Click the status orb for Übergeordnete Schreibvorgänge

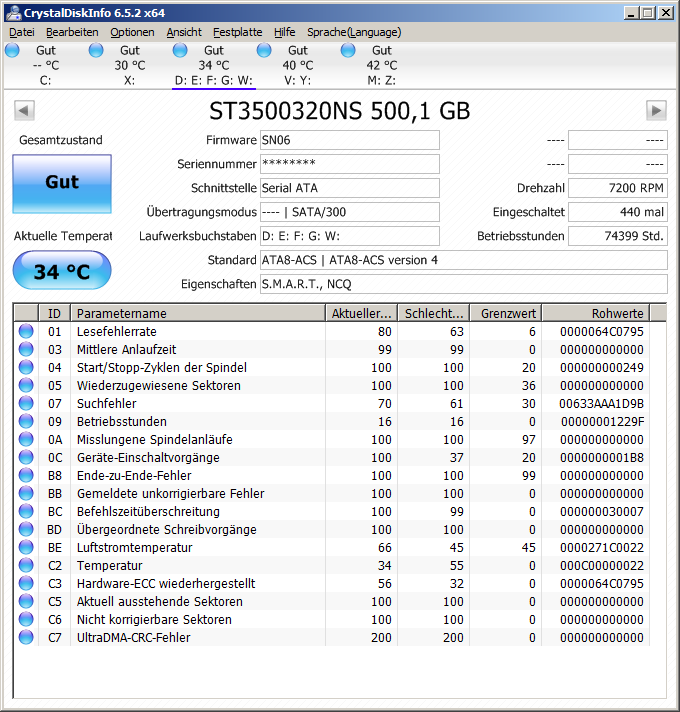[26, 529]
